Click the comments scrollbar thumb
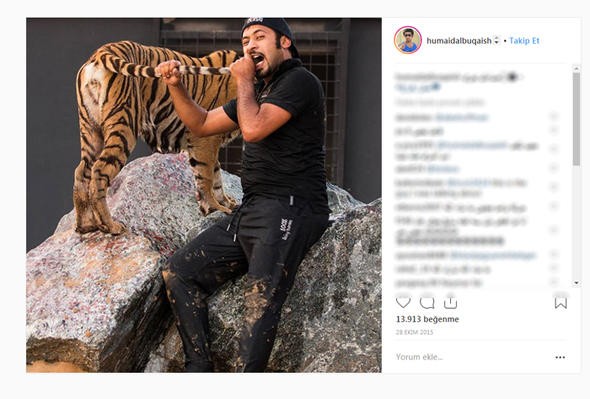This screenshot has width=590, height=399. point(576,119)
